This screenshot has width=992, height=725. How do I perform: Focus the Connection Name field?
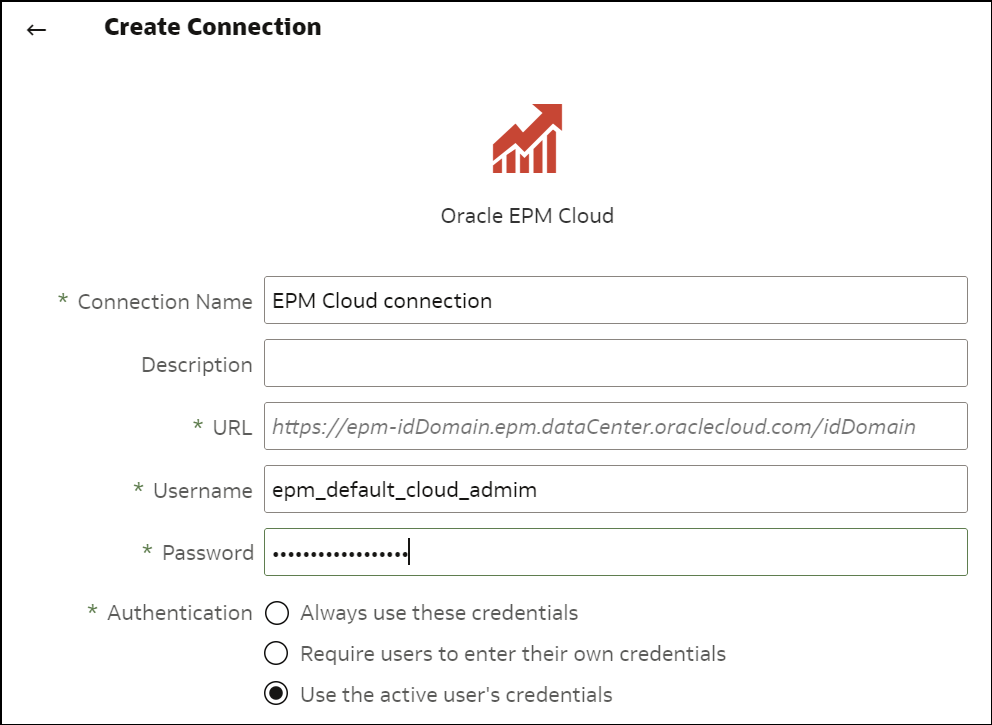pyautogui.click(x=616, y=300)
